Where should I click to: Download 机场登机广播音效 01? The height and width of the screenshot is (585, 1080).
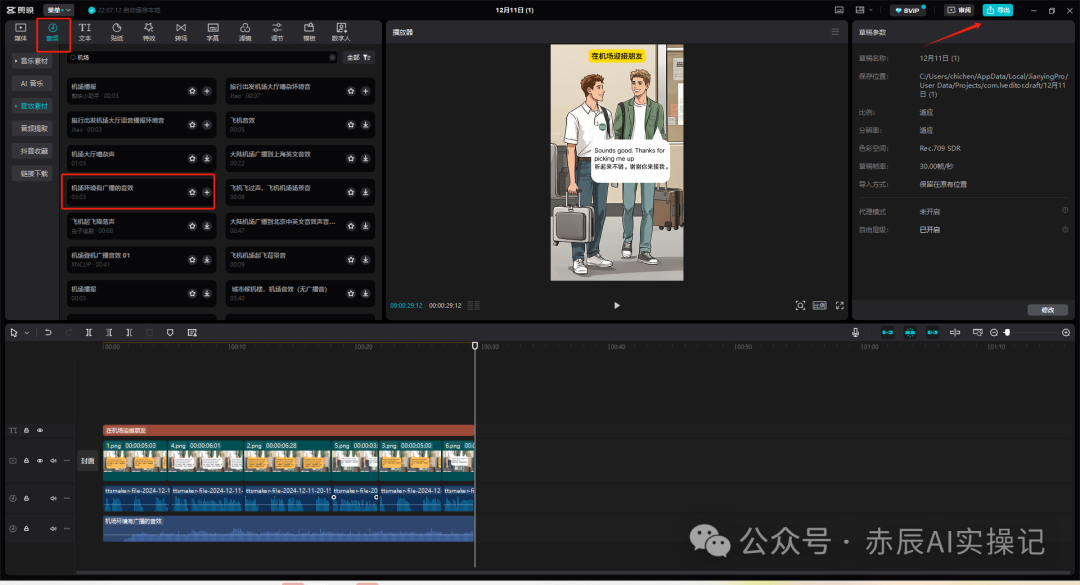click(207, 260)
